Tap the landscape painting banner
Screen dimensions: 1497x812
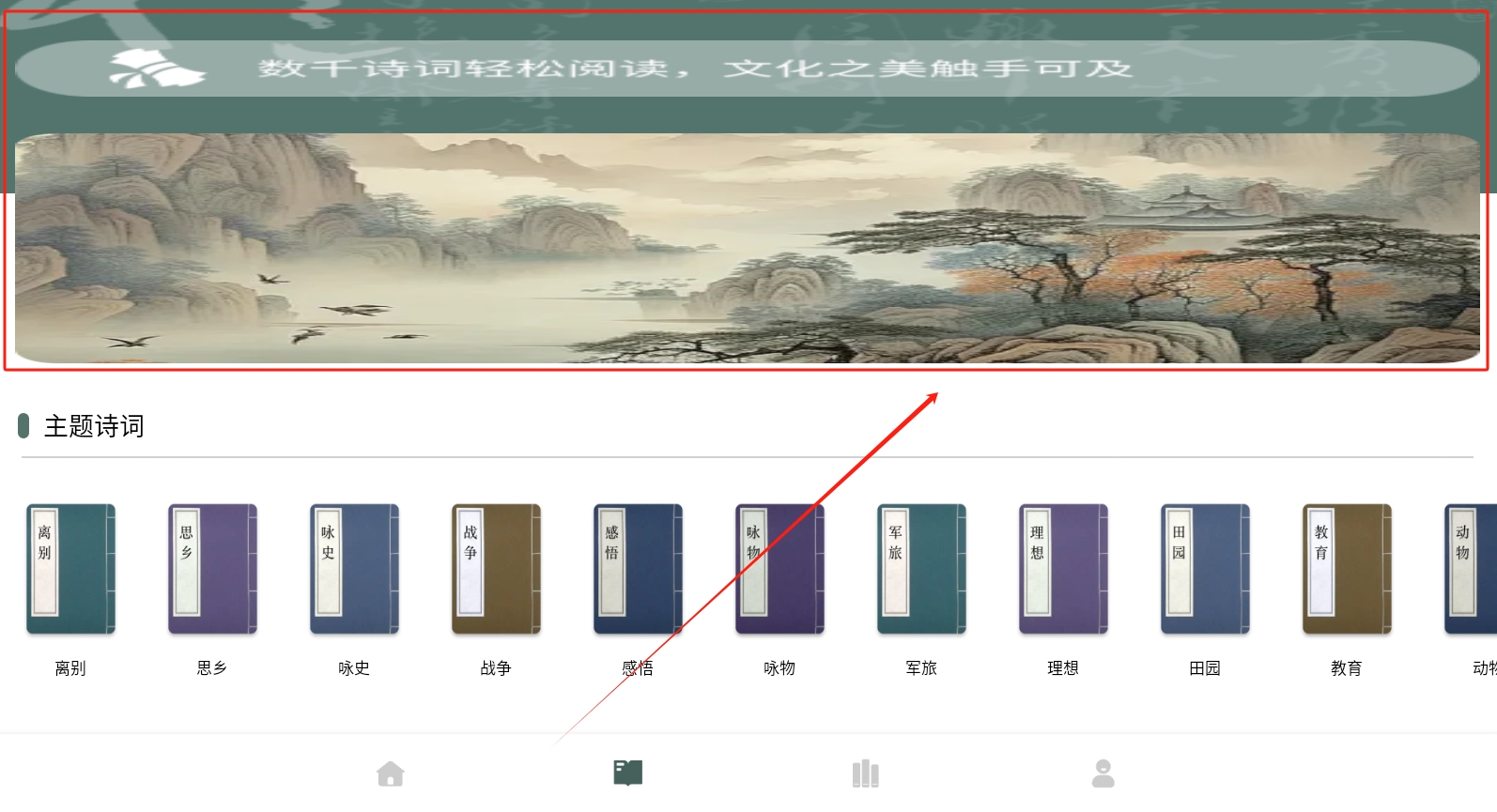(x=748, y=248)
